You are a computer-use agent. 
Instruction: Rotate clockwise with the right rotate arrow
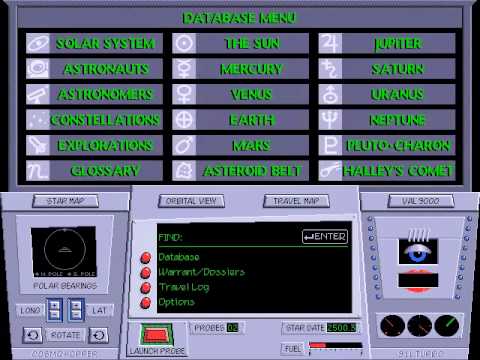point(98,335)
